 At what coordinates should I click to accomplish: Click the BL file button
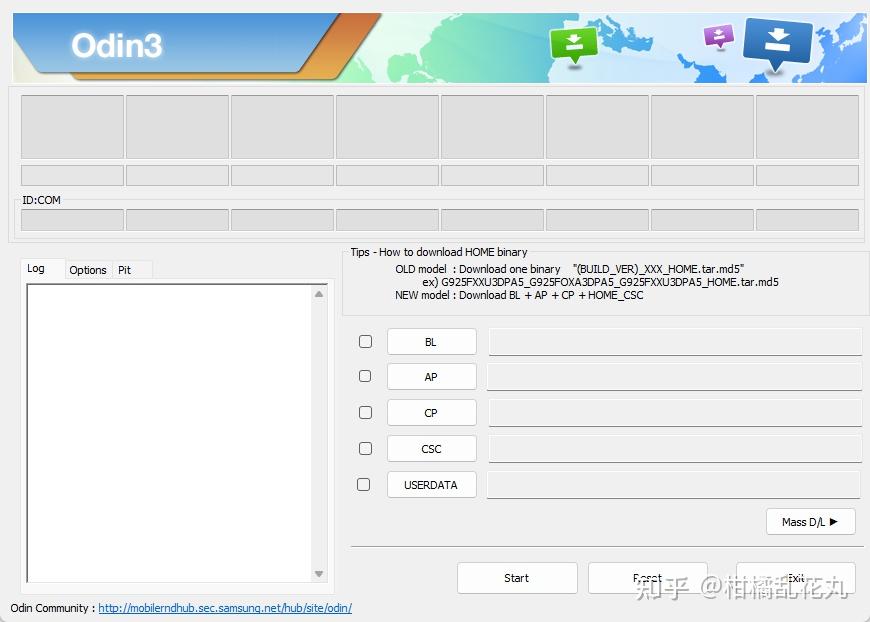[432, 342]
